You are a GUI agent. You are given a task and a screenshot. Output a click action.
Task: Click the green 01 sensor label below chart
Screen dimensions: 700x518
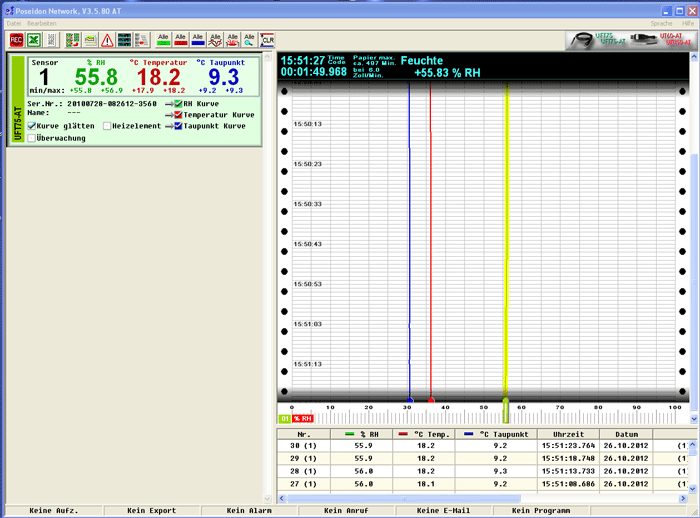coord(284,418)
